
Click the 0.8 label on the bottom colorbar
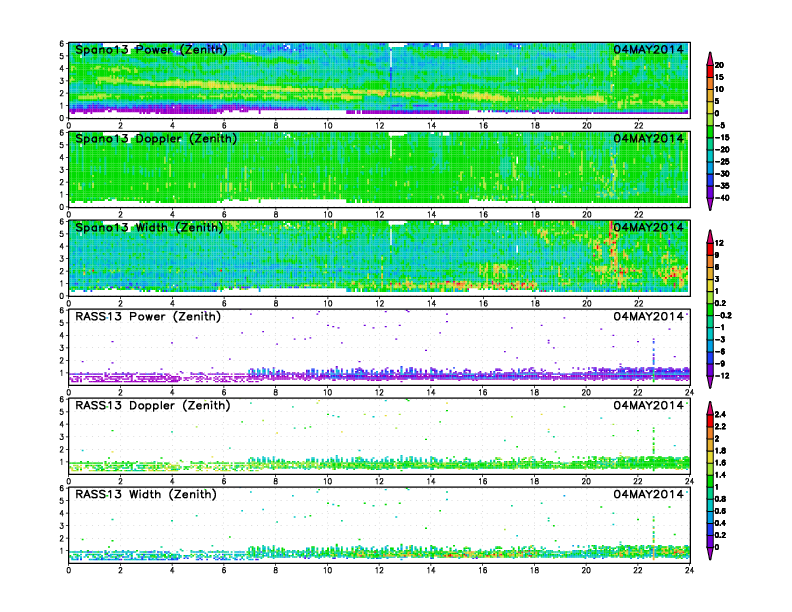(720, 499)
